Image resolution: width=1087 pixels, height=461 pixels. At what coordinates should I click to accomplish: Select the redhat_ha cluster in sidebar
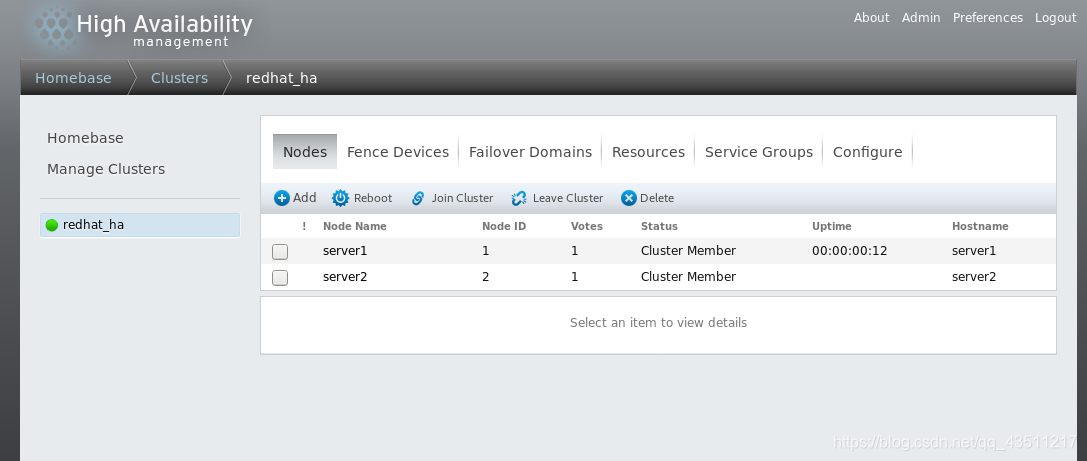pos(140,225)
